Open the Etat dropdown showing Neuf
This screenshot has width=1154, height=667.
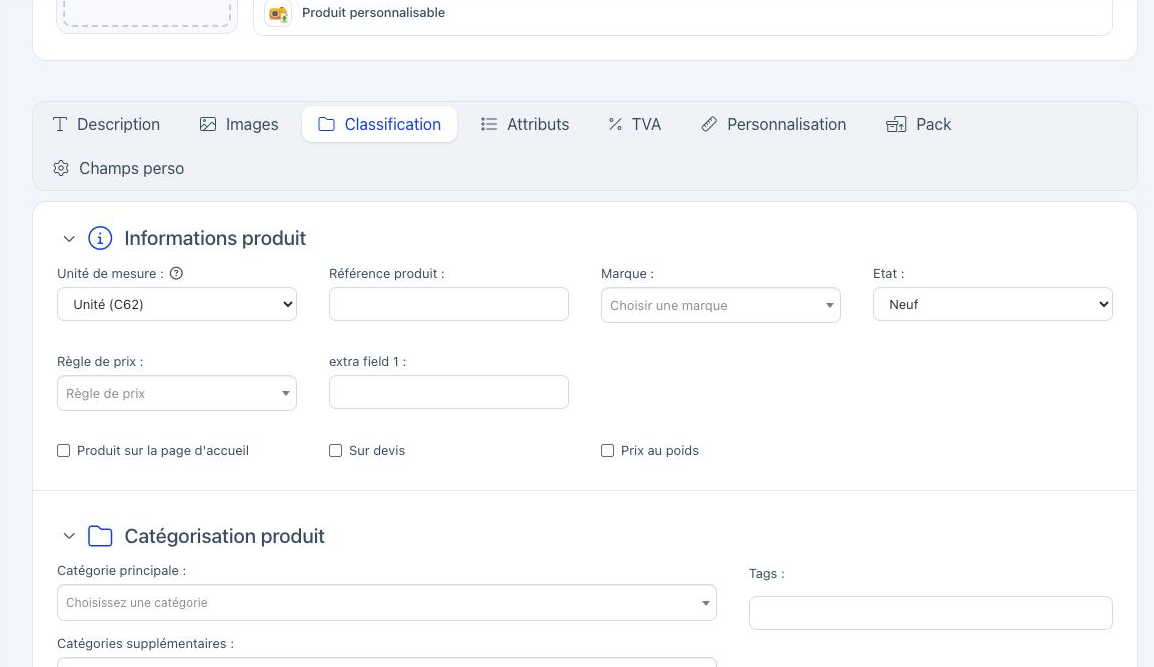tap(993, 304)
